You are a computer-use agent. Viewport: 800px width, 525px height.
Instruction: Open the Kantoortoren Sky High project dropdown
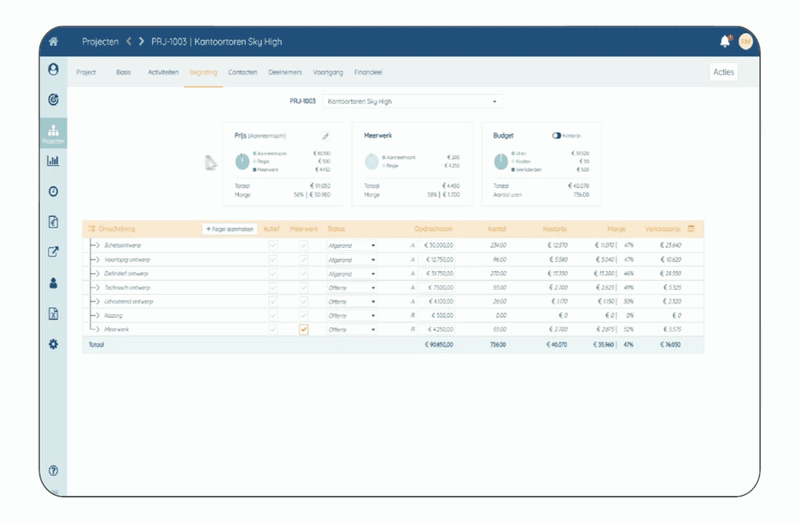(410, 101)
